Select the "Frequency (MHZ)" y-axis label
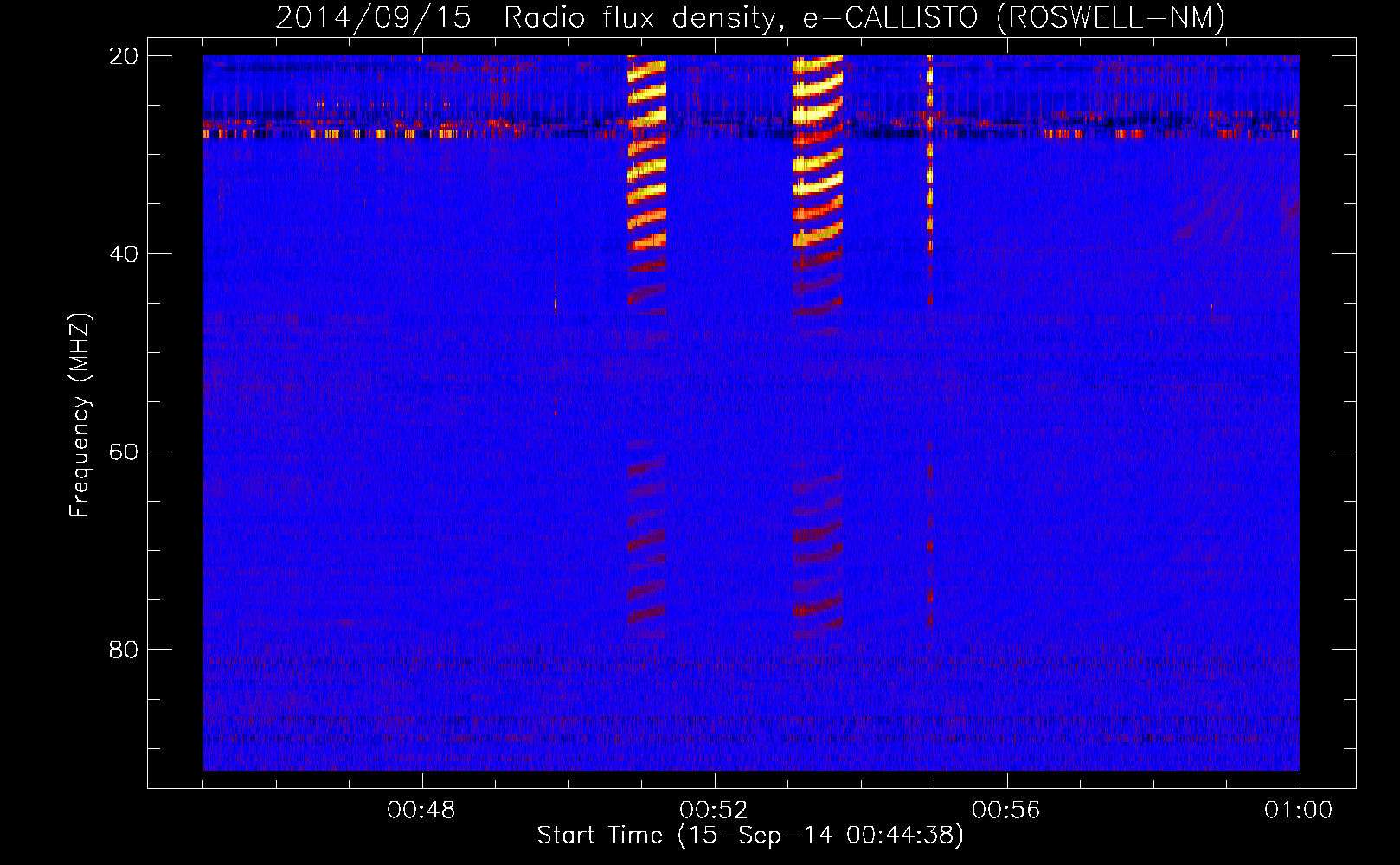Screen dimensions: 1400x865 80,415
